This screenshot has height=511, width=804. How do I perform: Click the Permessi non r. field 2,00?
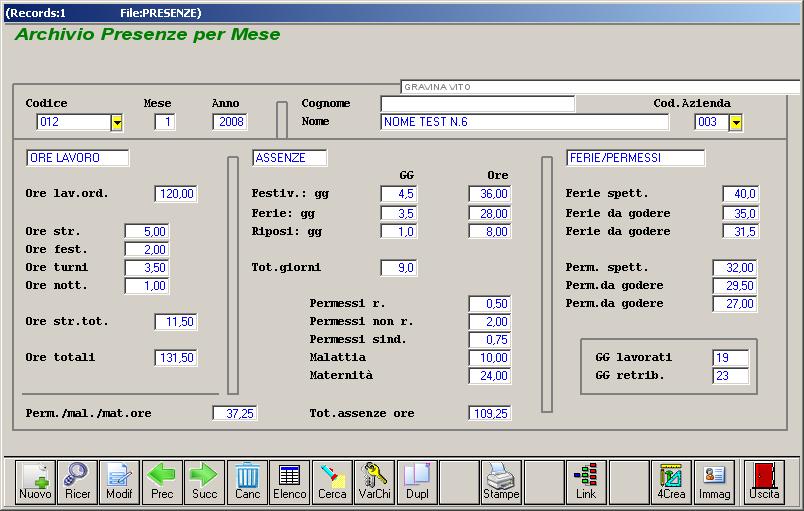[490, 322]
